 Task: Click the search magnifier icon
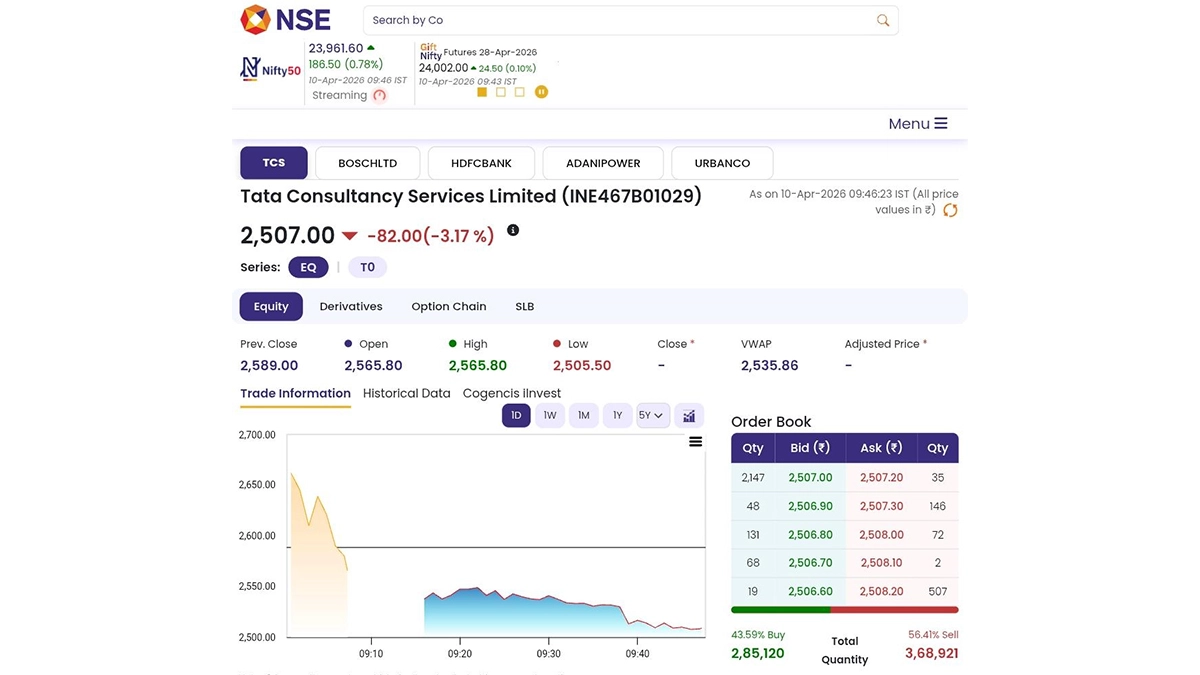pos(882,20)
